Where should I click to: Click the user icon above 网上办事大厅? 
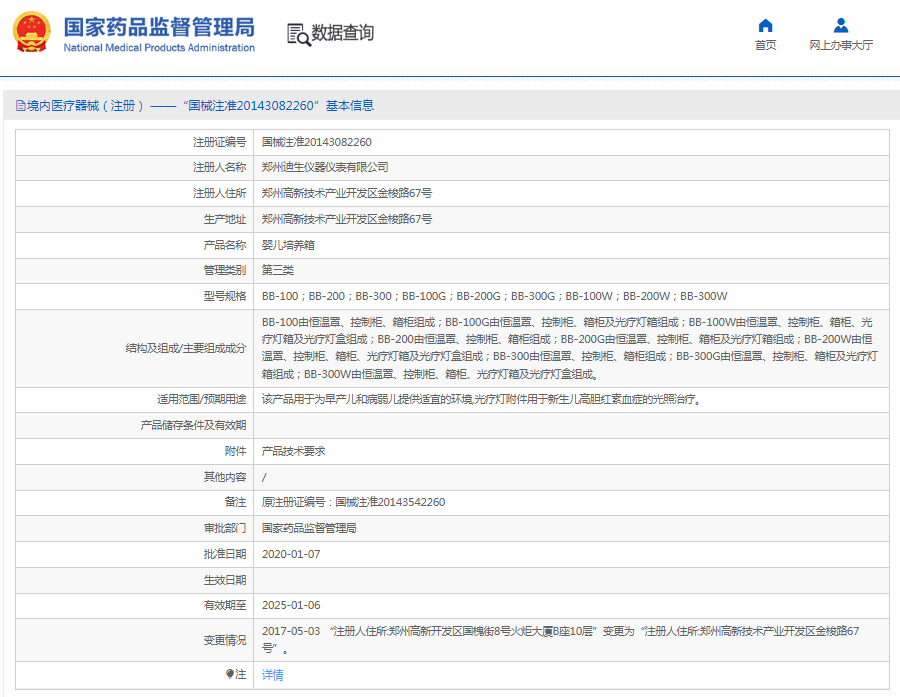[x=841, y=26]
